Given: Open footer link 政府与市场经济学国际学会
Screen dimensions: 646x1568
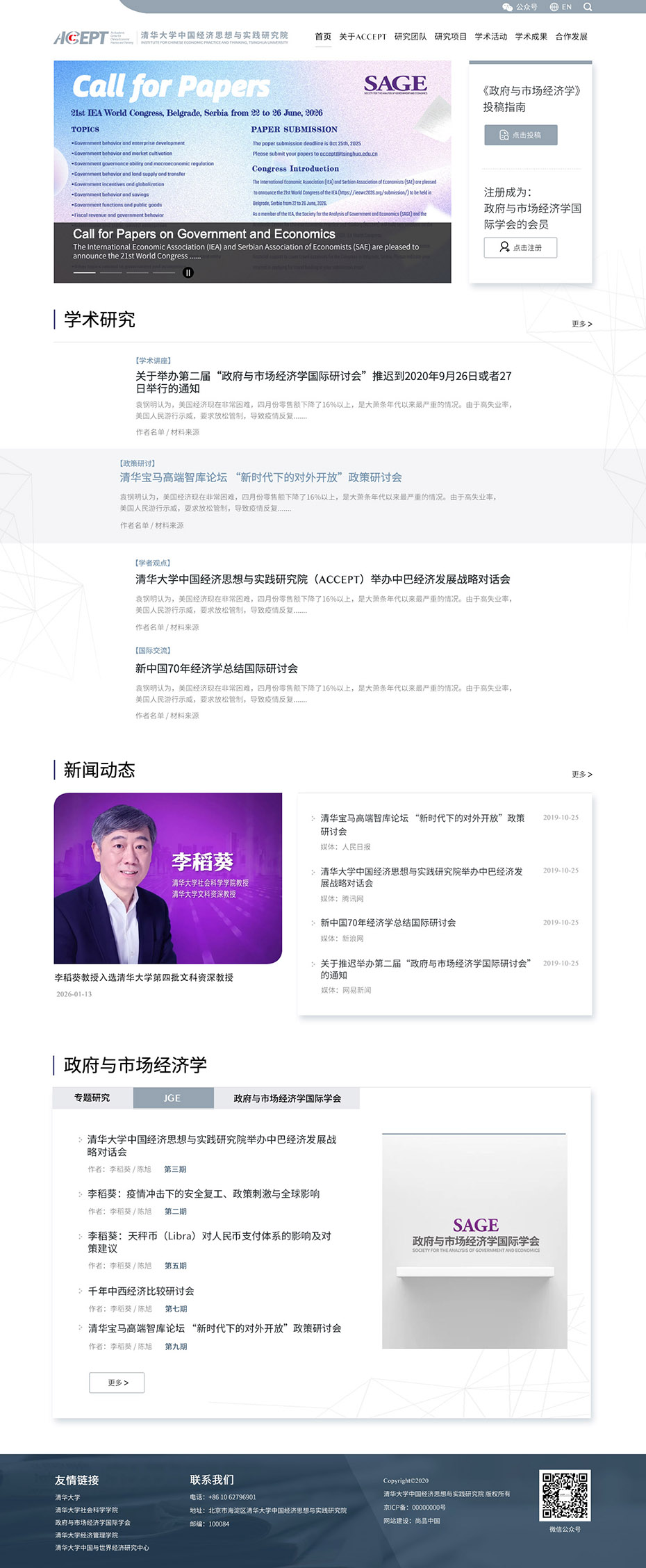Looking at the screenshot, I should click(93, 1522).
